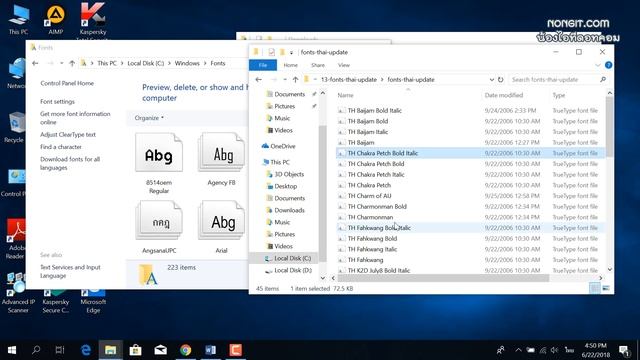The image size is (640, 360).
Task: Open This PC desktop icon
Action: point(18,20)
